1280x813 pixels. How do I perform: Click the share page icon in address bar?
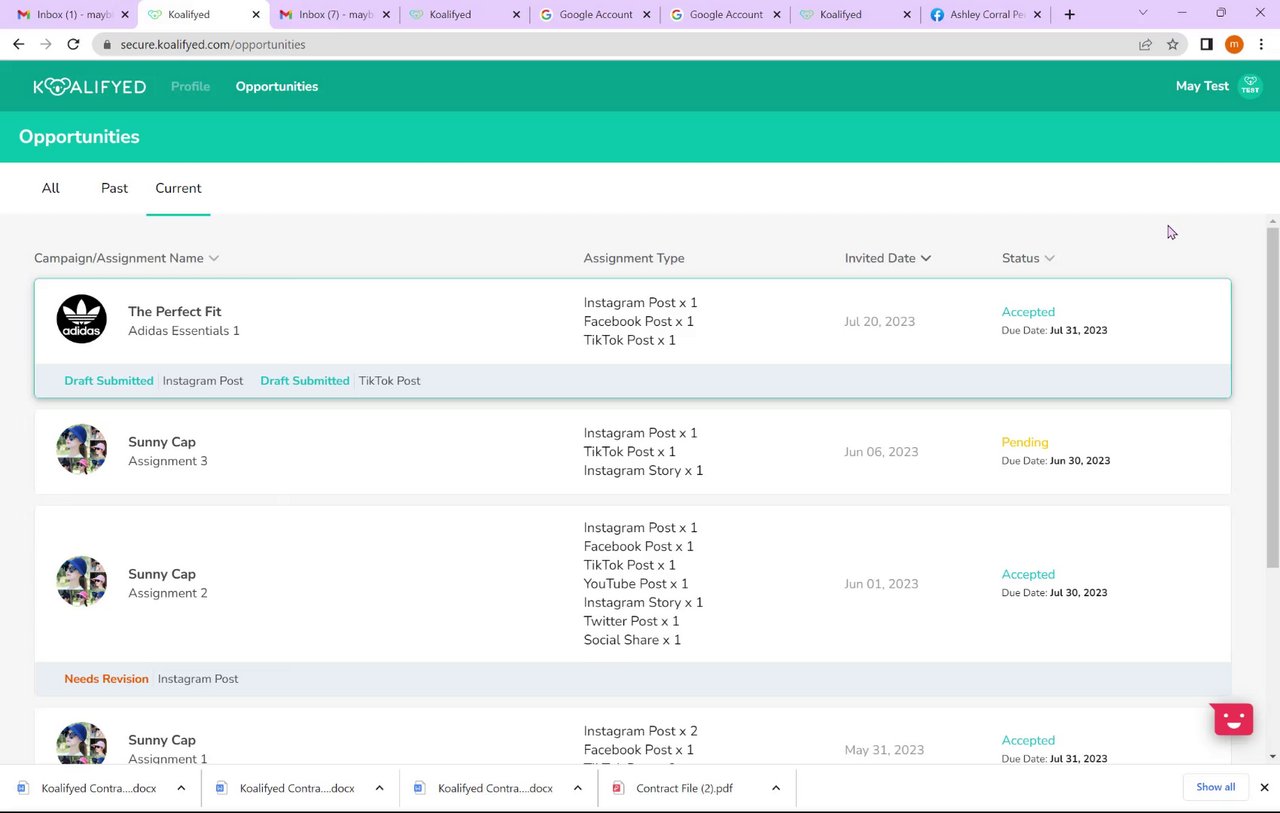pyautogui.click(x=1145, y=44)
